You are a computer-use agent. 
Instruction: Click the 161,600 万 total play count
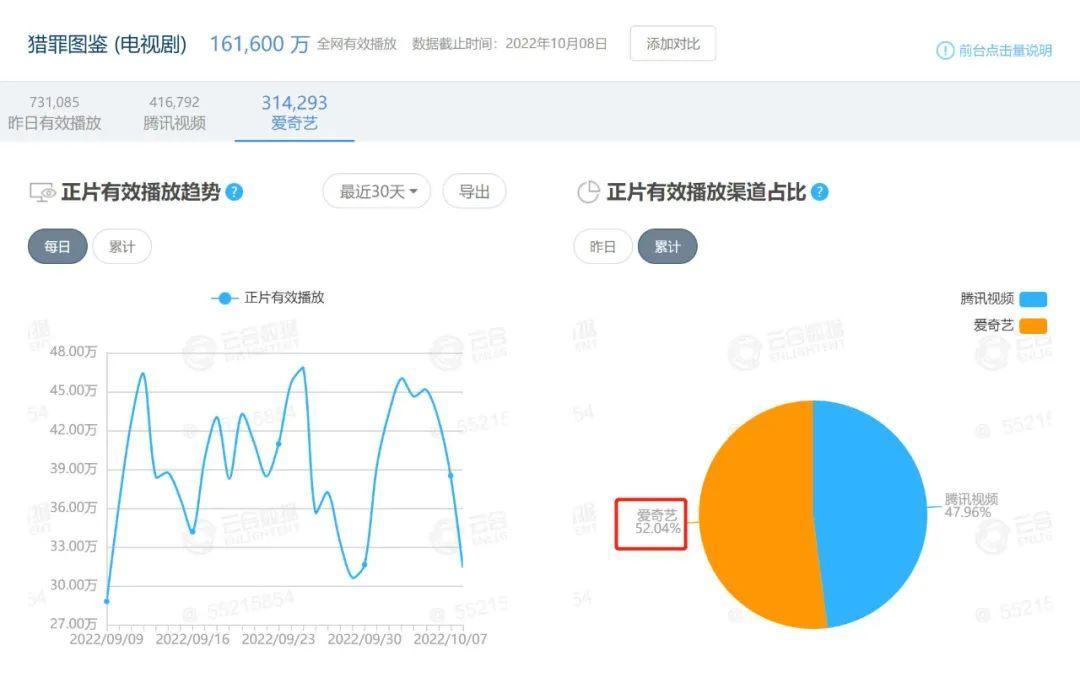[x=259, y=43]
